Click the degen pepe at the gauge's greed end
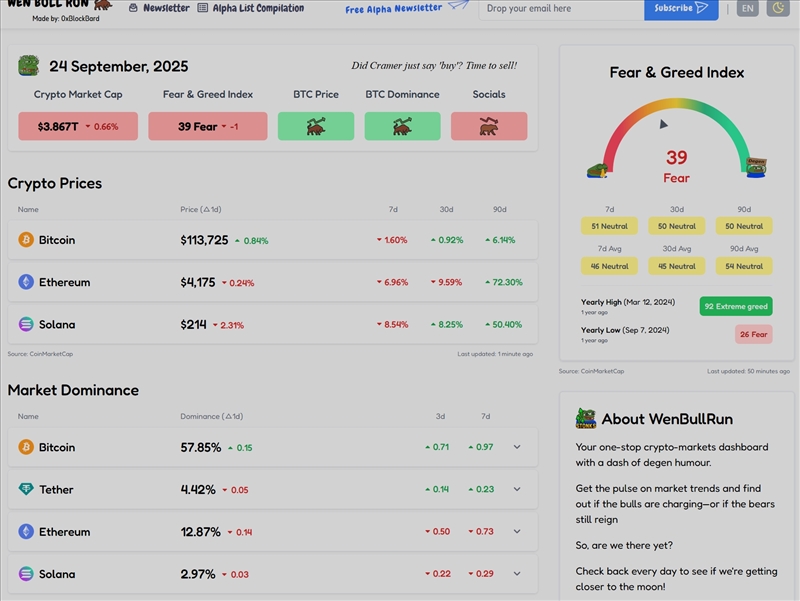 click(756, 168)
